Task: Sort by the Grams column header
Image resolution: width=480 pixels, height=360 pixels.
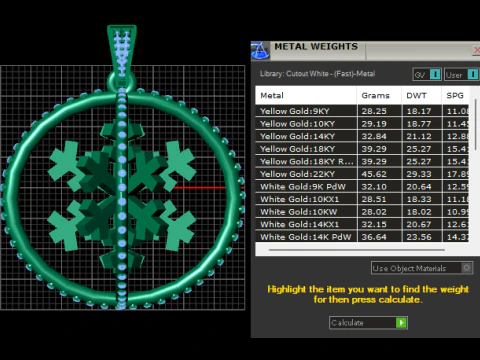Action: point(379,96)
